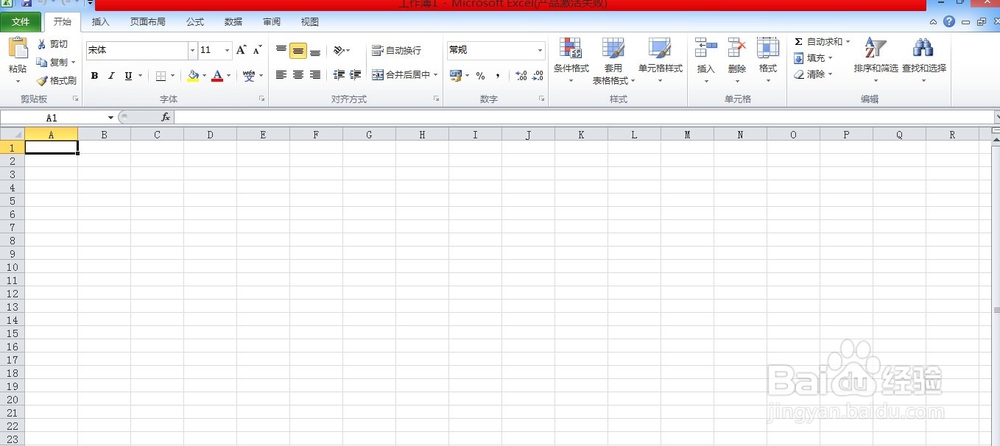The height and width of the screenshot is (446, 1000).
Task: Align text right
Action: click(x=315, y=75)
